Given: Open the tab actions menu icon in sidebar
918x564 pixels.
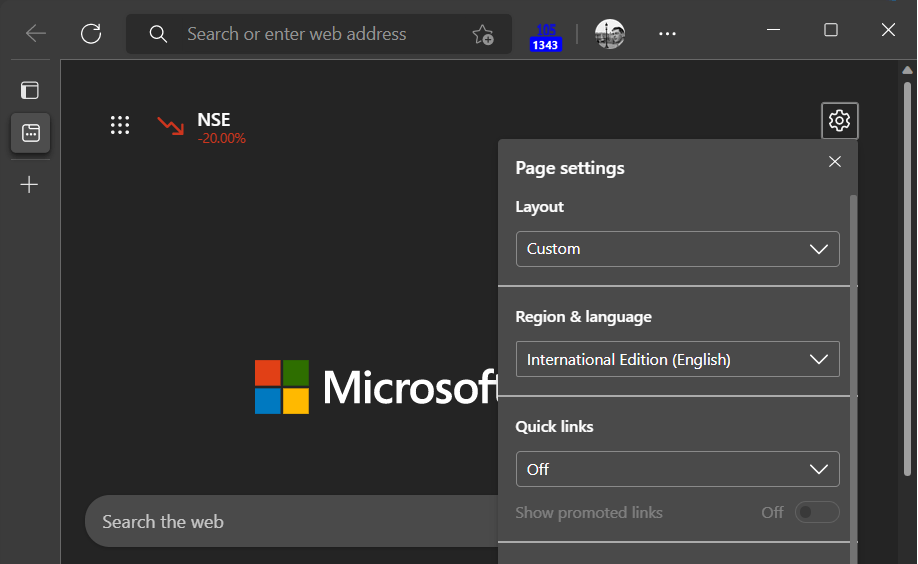Looking at the screenshot, I should (30, 90).
